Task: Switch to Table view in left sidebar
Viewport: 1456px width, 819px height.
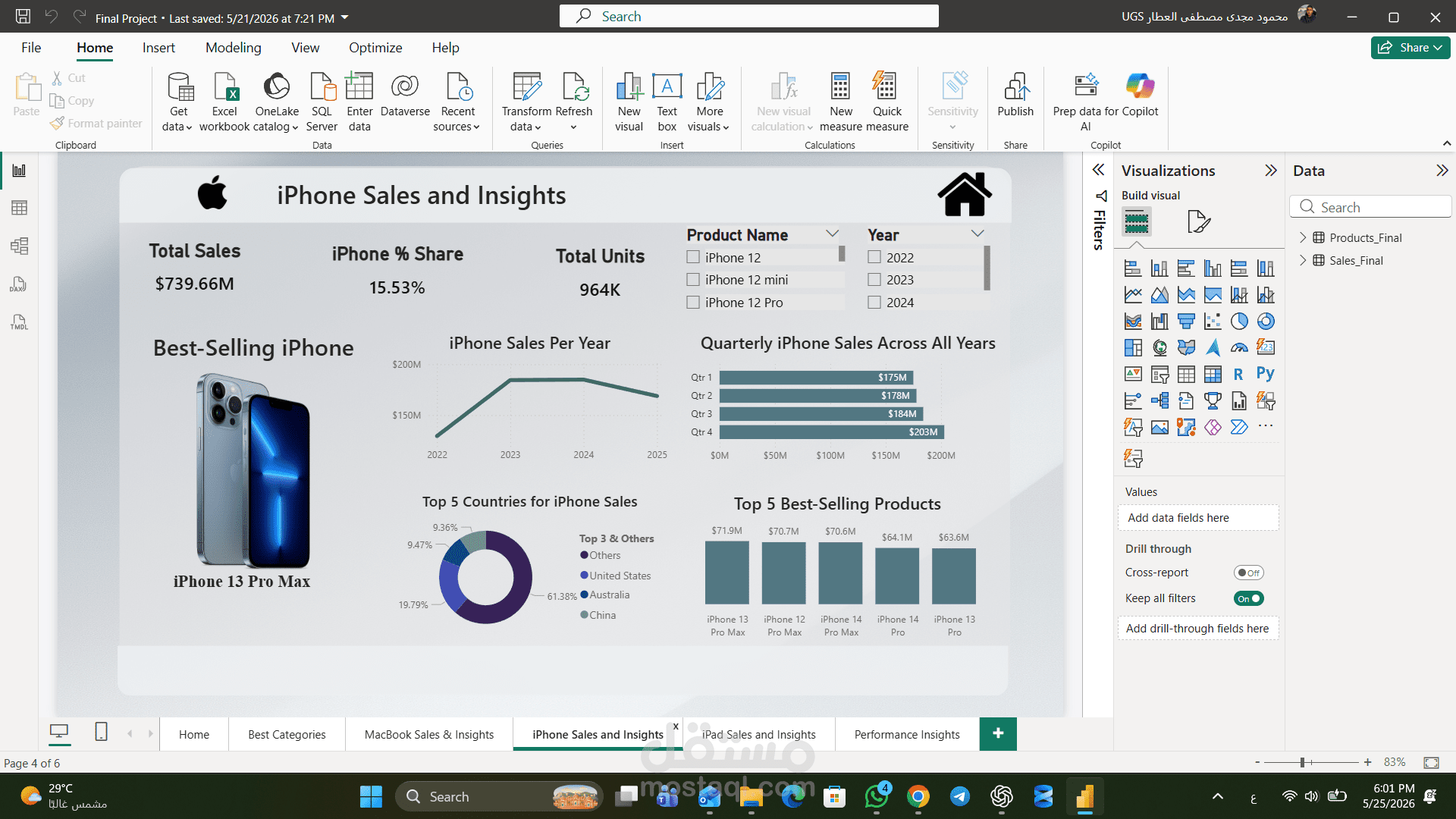Action: pos(19,208)
